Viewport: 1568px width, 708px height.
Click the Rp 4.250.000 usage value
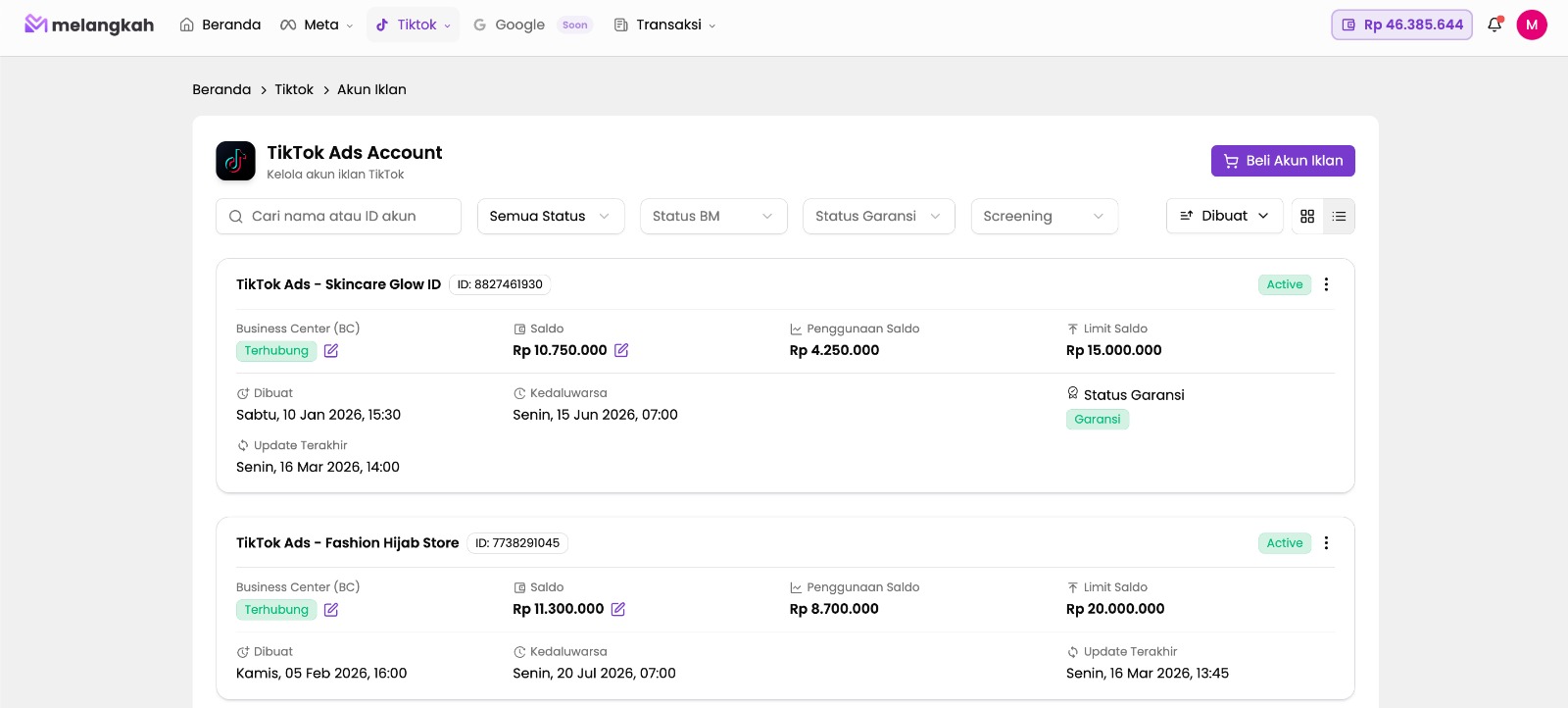834,350
